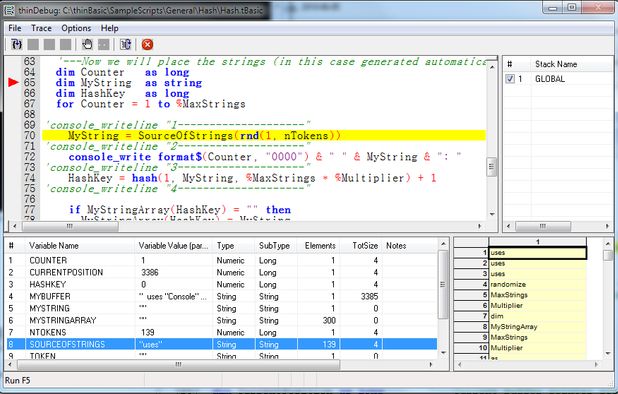The width and height of the screenshot is (618, 394).
Task: Open the Help menu
Action: [x=109, y=28]
